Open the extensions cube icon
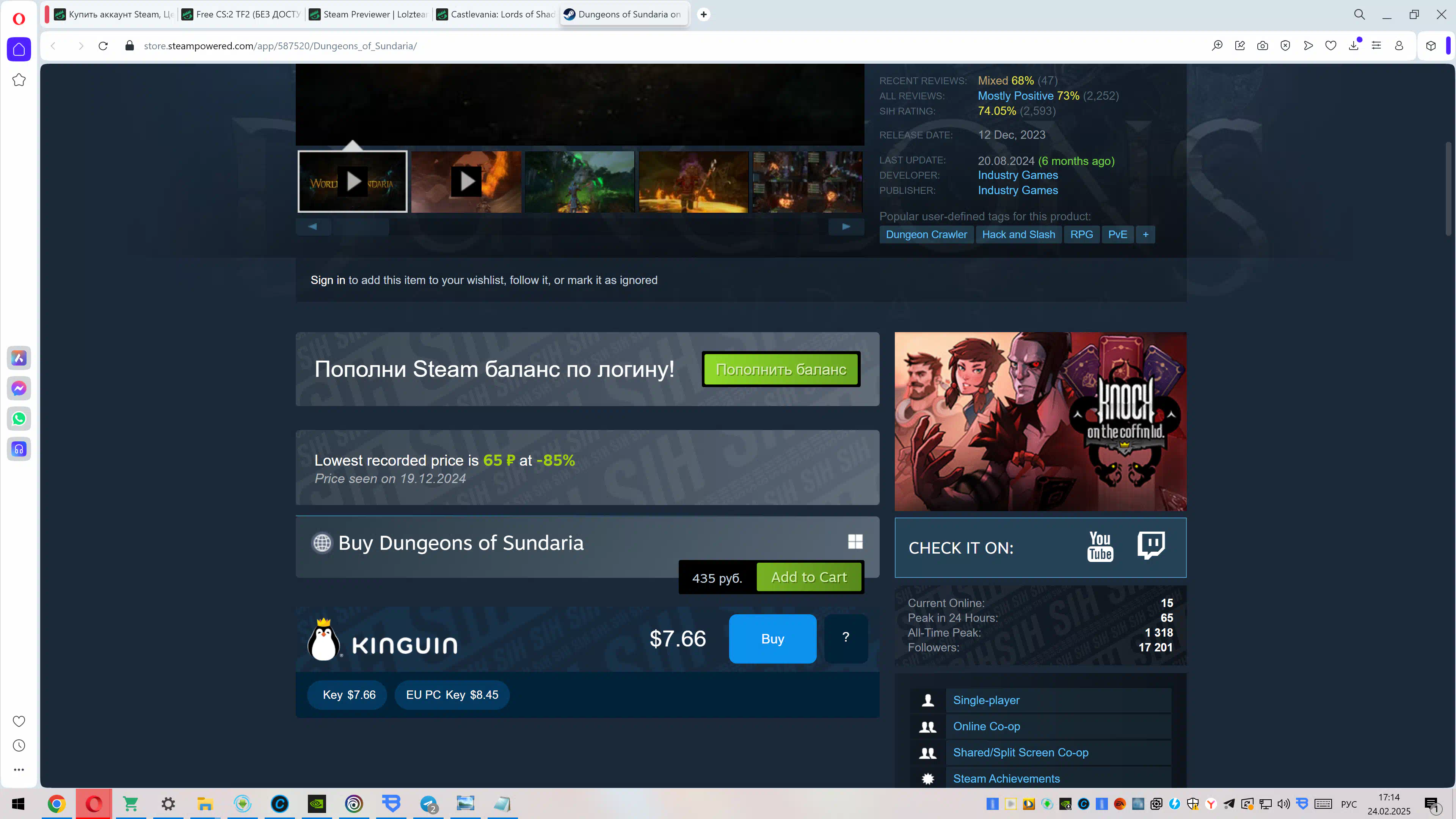The image size is (1456, 819). click(1431, 46)
